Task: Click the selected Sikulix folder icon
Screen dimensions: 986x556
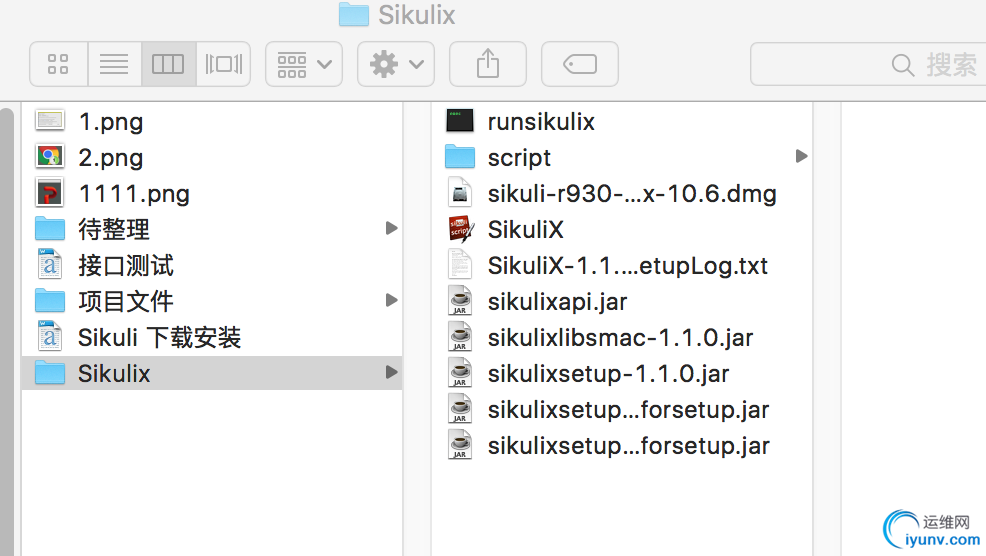Action: 50,373
